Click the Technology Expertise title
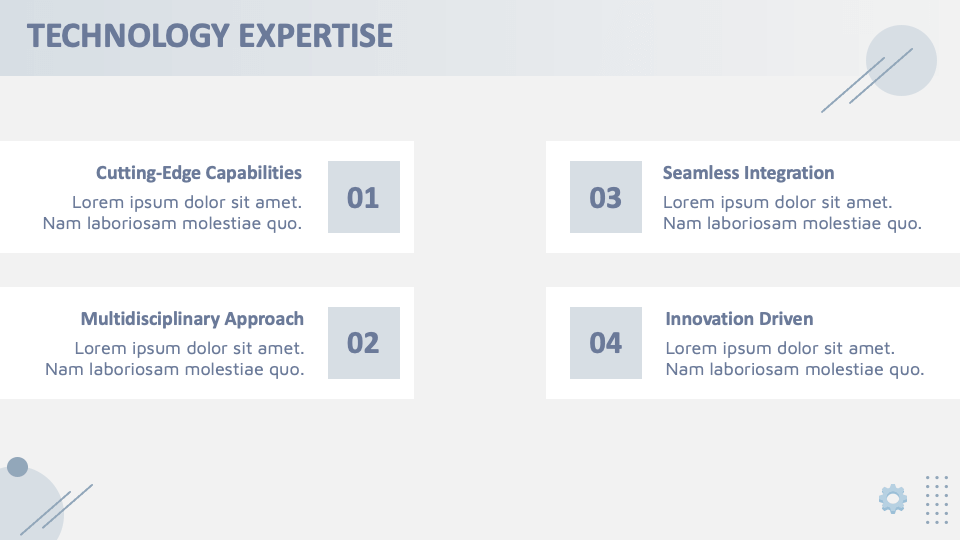 (x=210, y=36)
